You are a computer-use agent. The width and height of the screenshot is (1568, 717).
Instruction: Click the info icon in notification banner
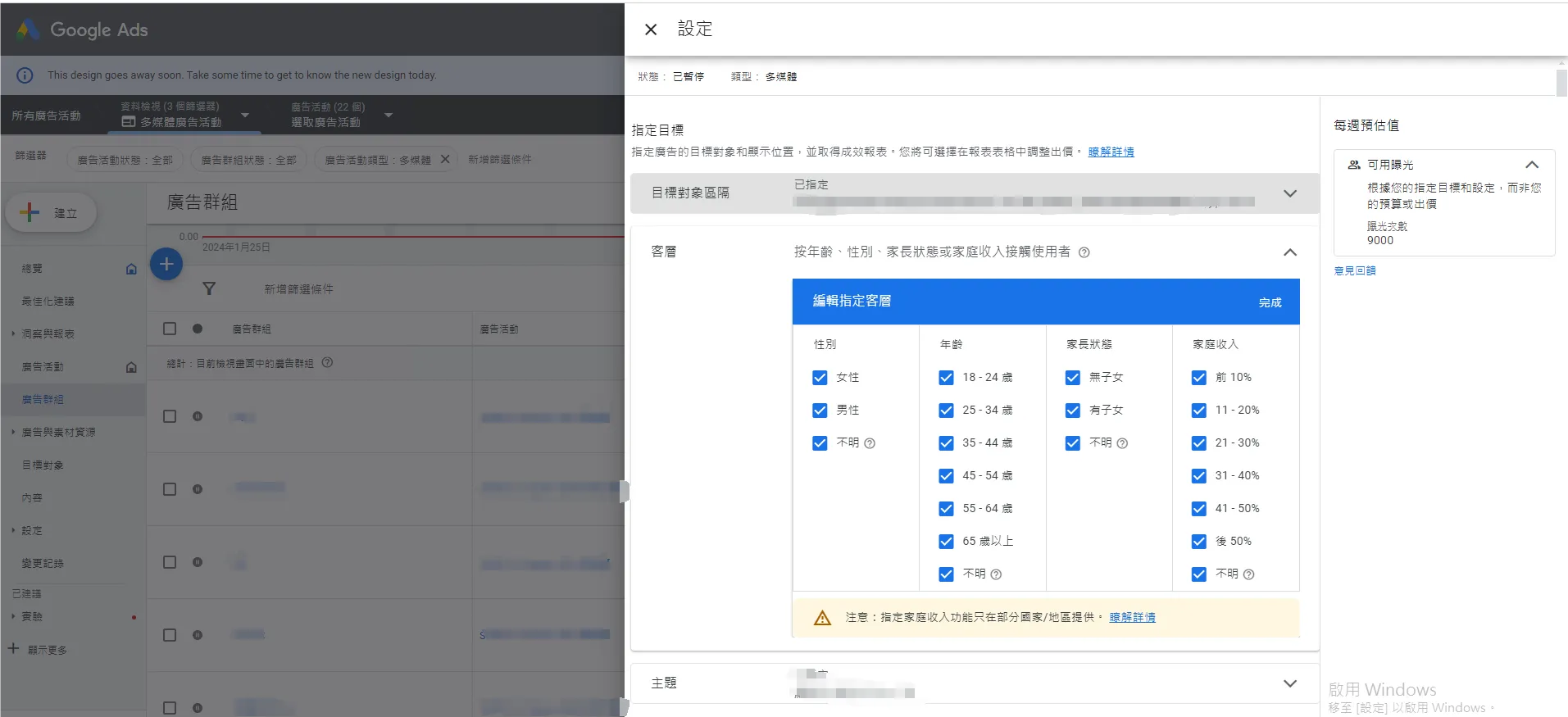pyautogui.click(x=25, y=75)
